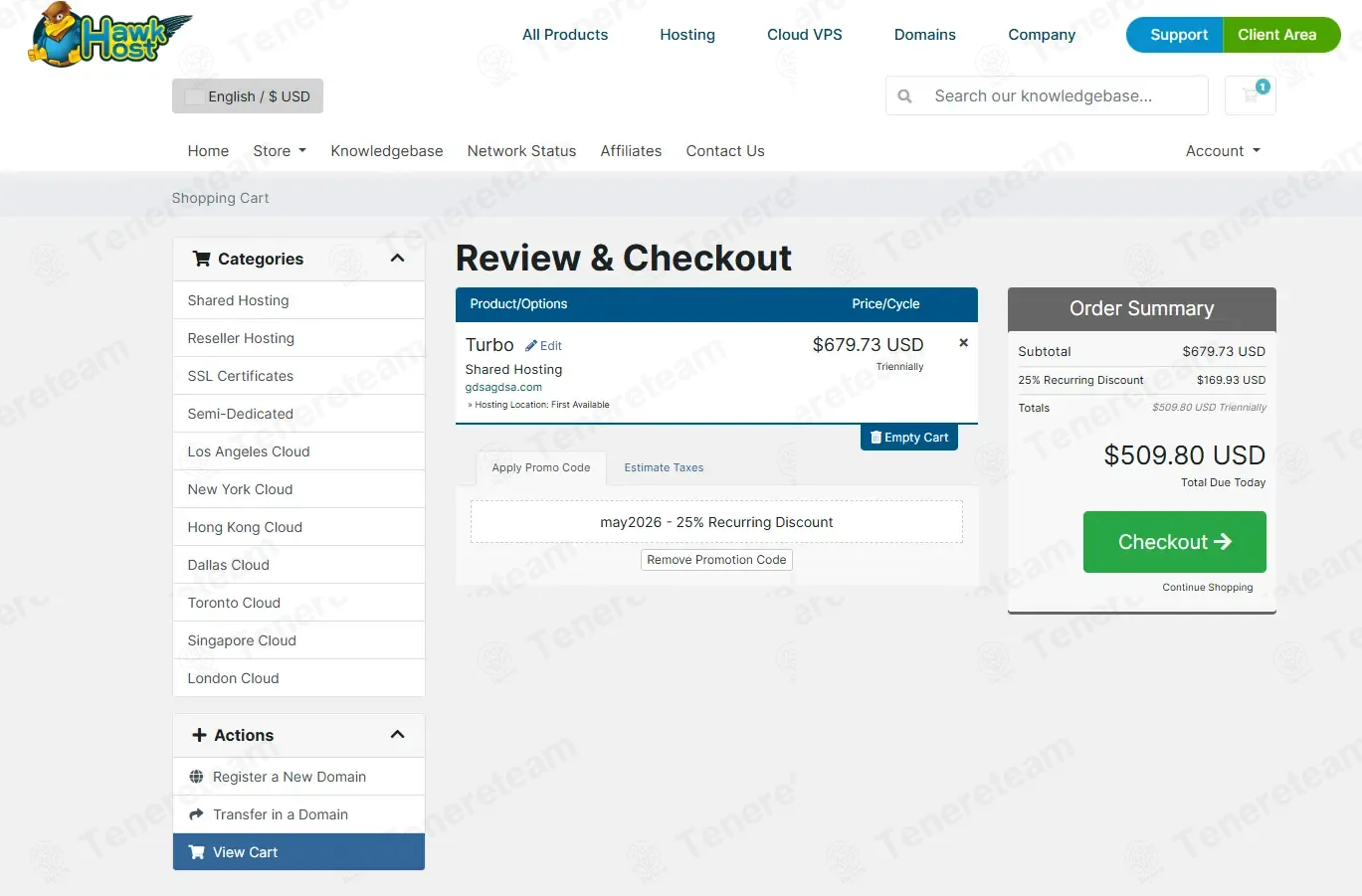This screenshot has width=1362, height=896.
Task: Click the Empty Cart button
Action: coord(909,438)
